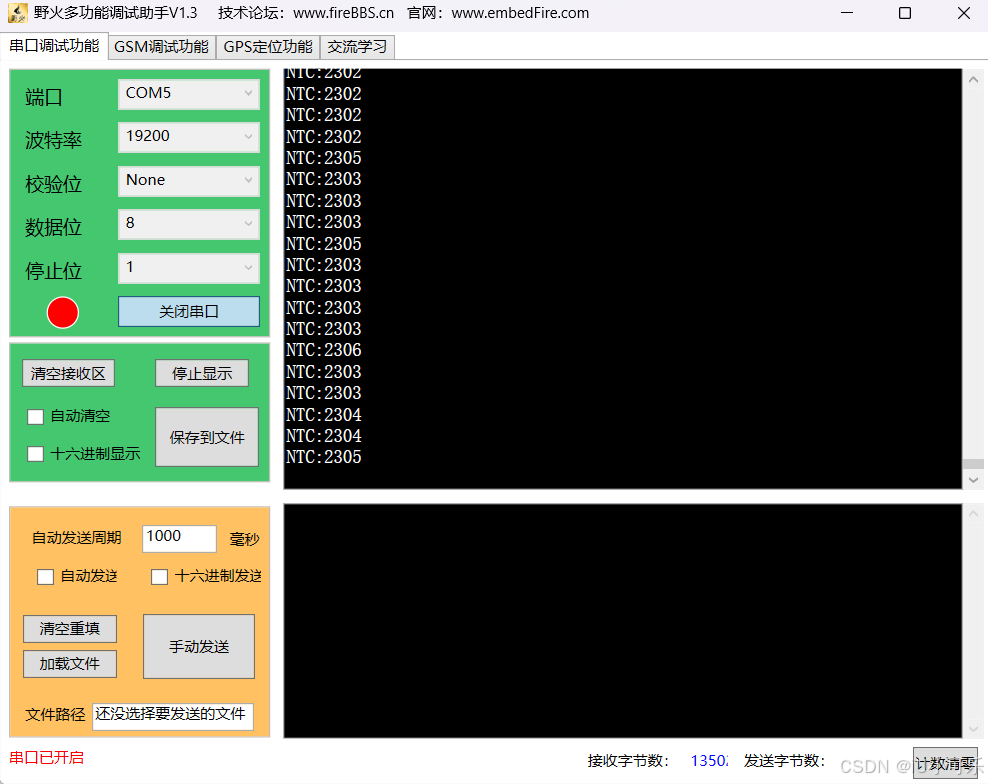Click the 毫秒 unit label

(244, 539)
